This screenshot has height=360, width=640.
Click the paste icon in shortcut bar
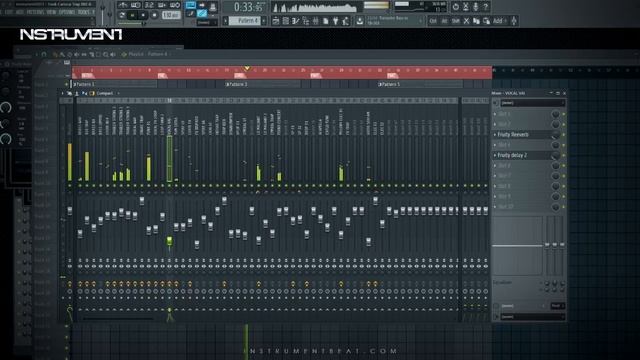coord(486,21)
